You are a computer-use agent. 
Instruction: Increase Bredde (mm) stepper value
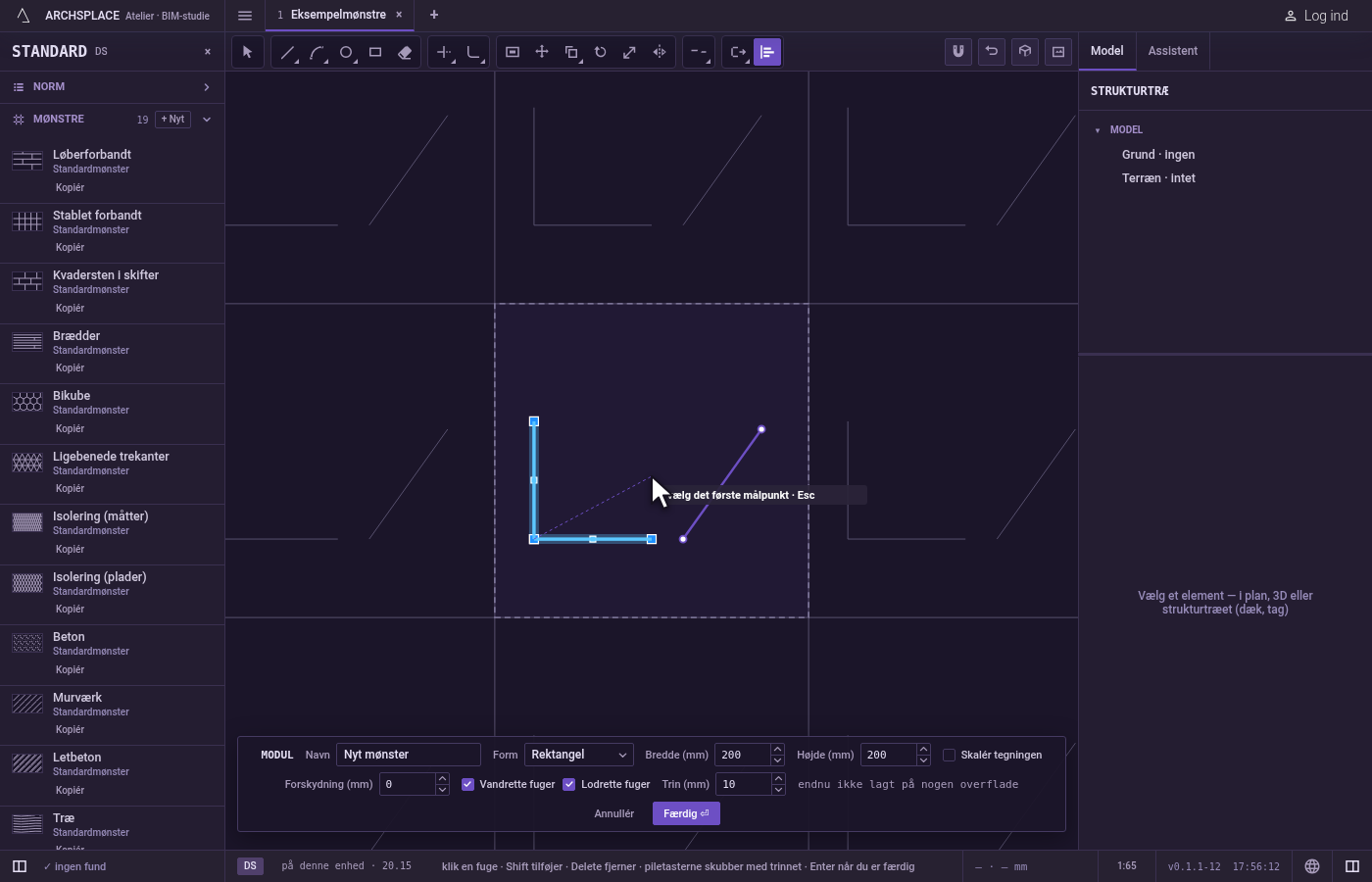[777, 749]
